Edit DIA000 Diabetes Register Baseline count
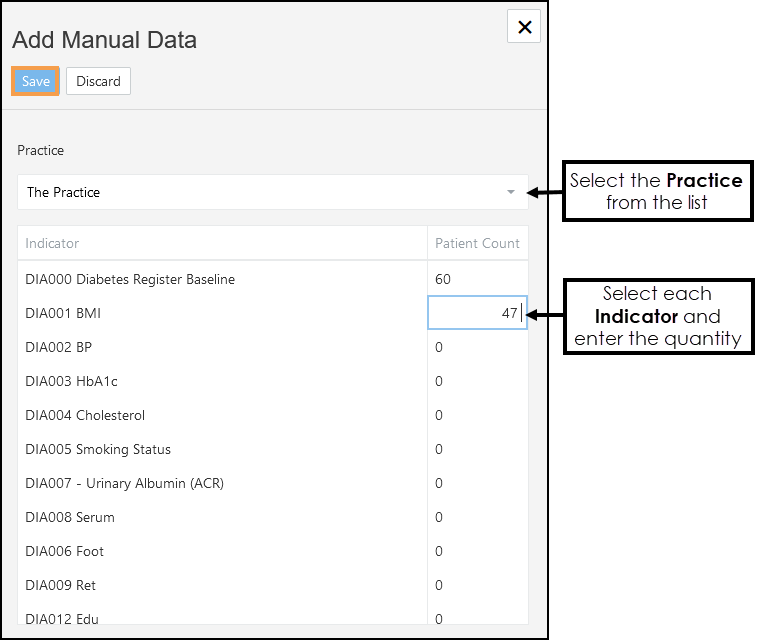This screenshot has width=762, height=640. (477, 279)
